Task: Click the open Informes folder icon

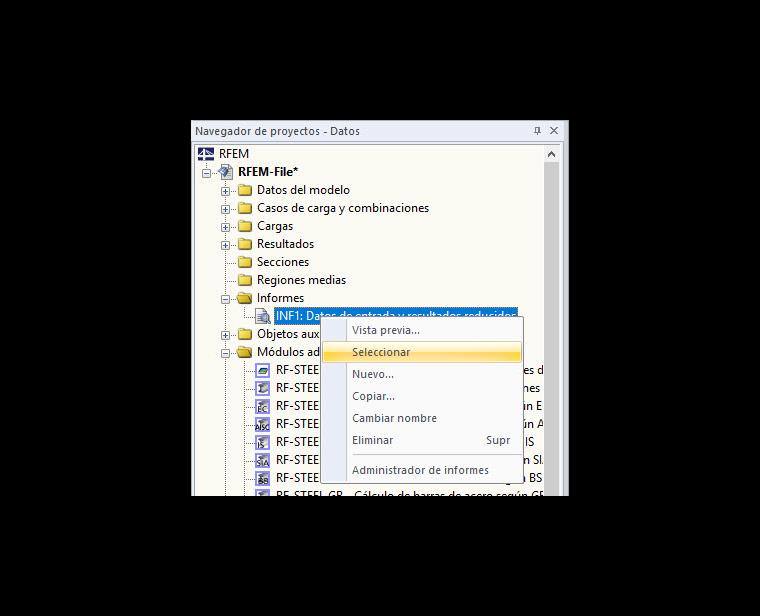Action: [245, 298]
